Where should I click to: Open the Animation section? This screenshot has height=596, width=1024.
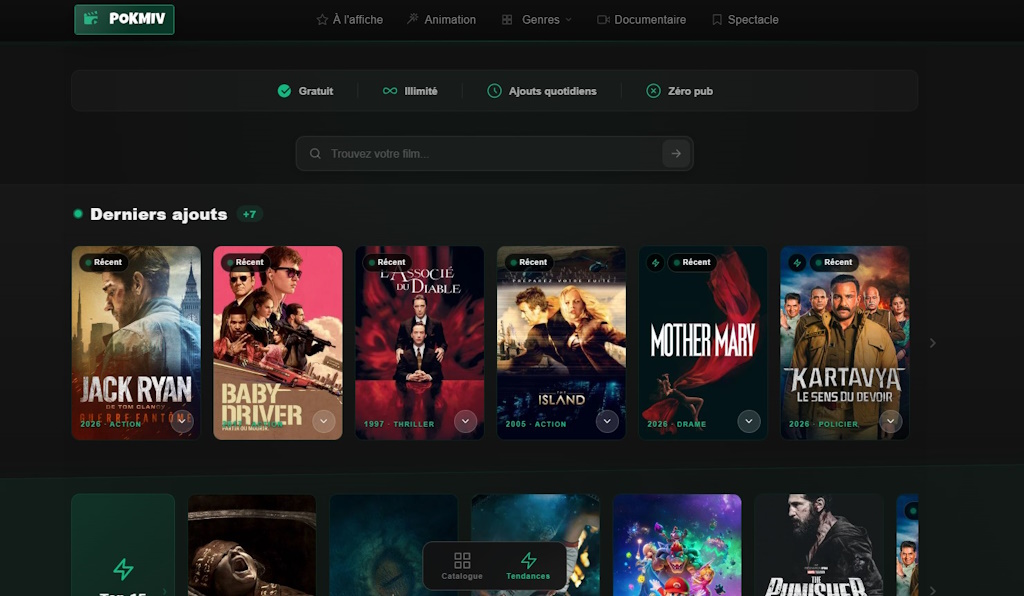coord(441,20)
